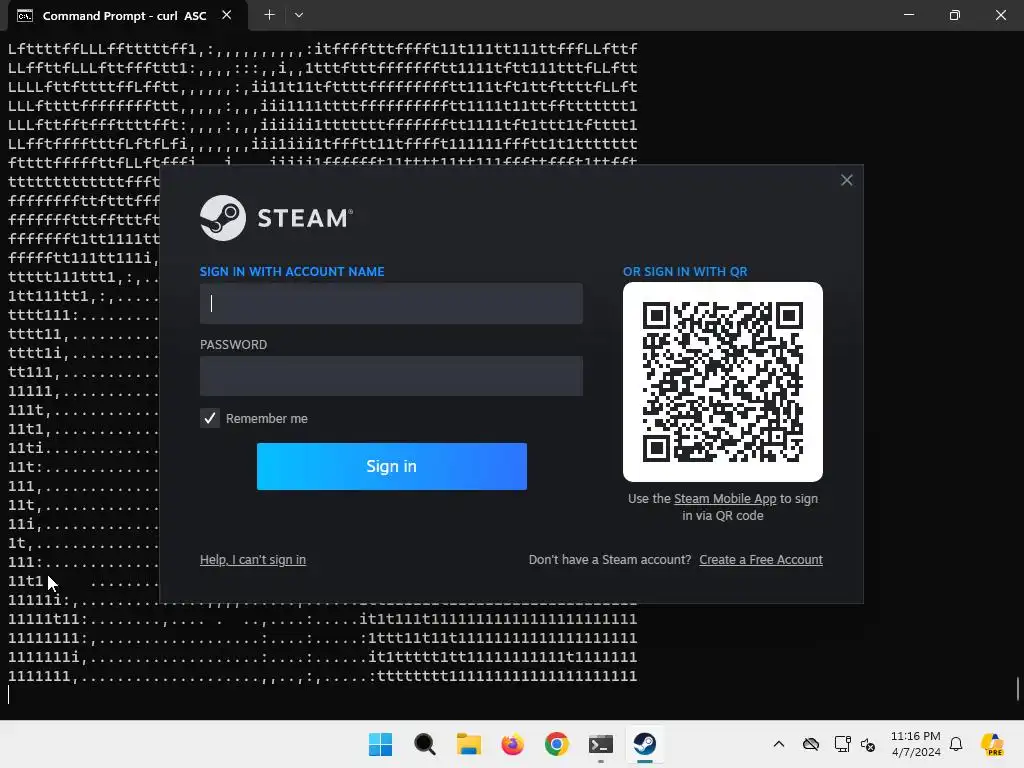
Task: Open the Create a Free Account link
Action: 761,560
